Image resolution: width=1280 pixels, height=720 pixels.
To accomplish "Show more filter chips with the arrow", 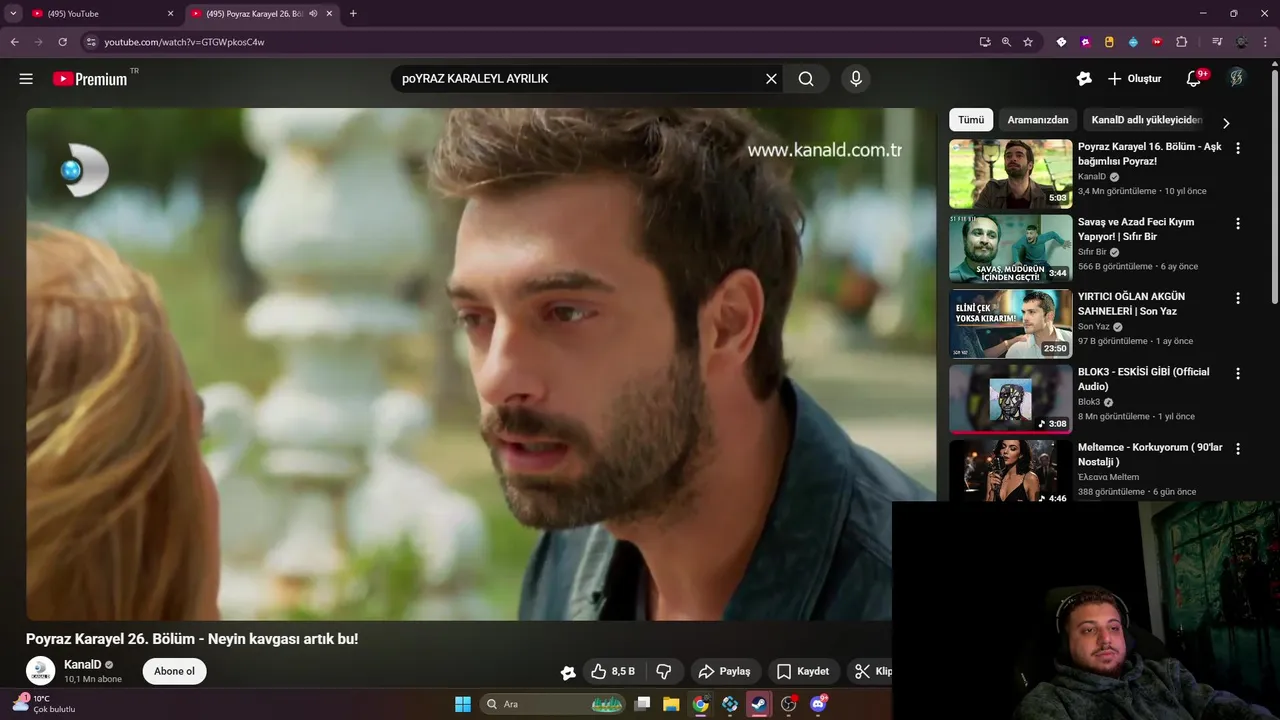I will pos(1226,123).
